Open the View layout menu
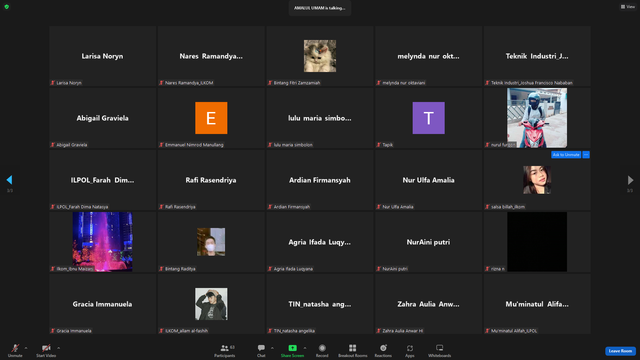This screenshot has height=360, width=640. pos(628,7)
